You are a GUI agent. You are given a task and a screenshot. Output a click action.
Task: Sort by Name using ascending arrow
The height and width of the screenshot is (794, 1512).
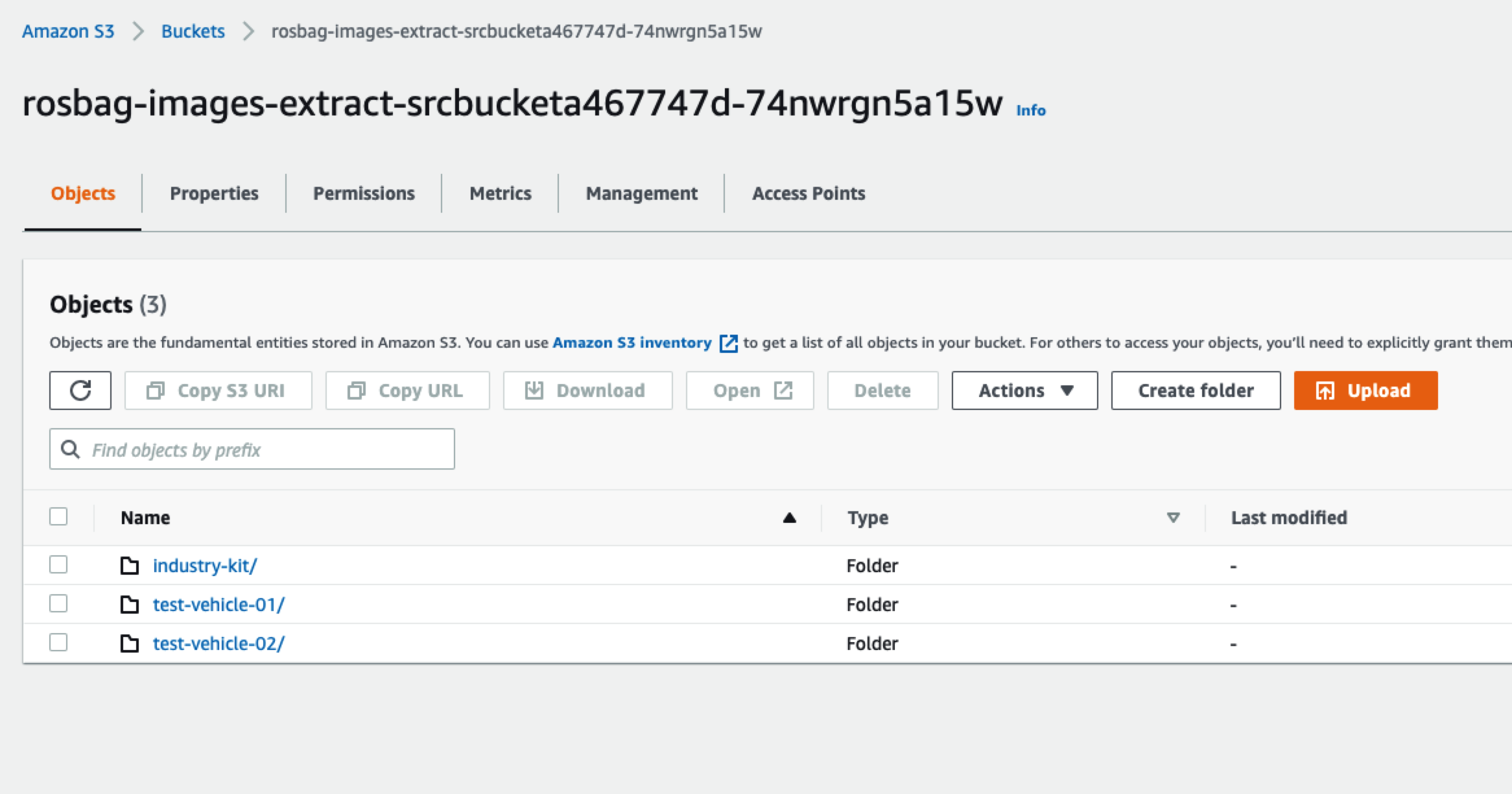point(789,518)
